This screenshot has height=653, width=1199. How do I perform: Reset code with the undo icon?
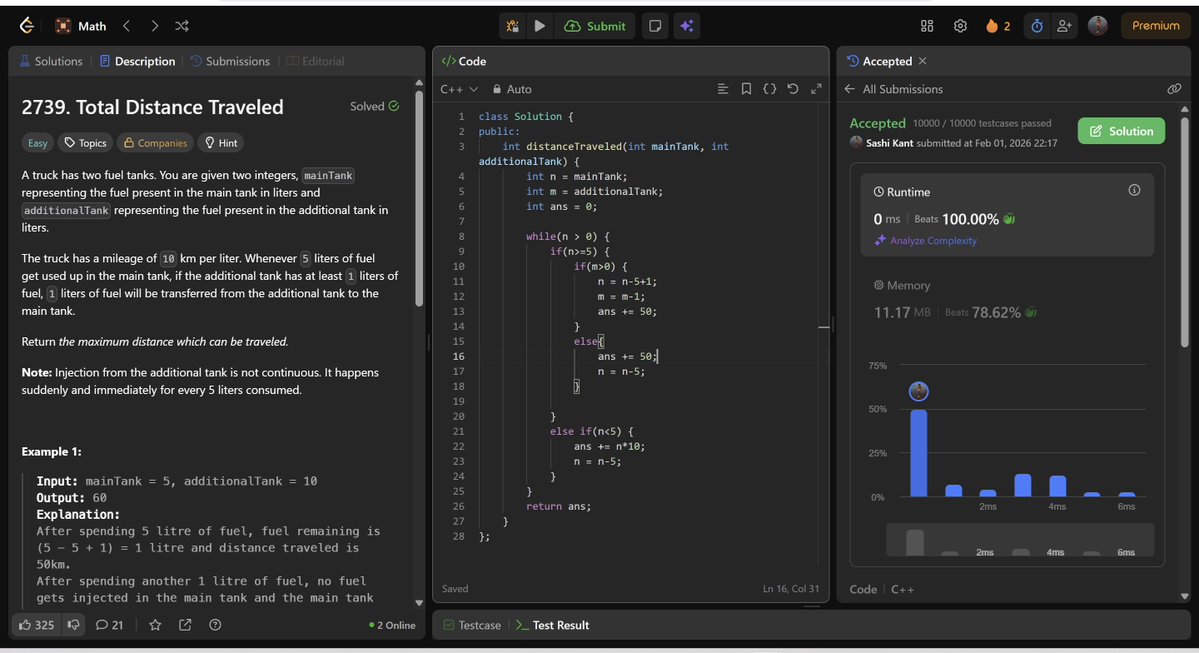point(793,89)
